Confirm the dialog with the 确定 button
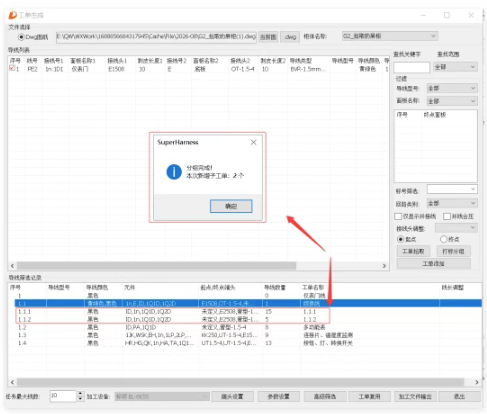Image resolution: width=487 pixels, height=414 pixels. [x=231, y=206]
